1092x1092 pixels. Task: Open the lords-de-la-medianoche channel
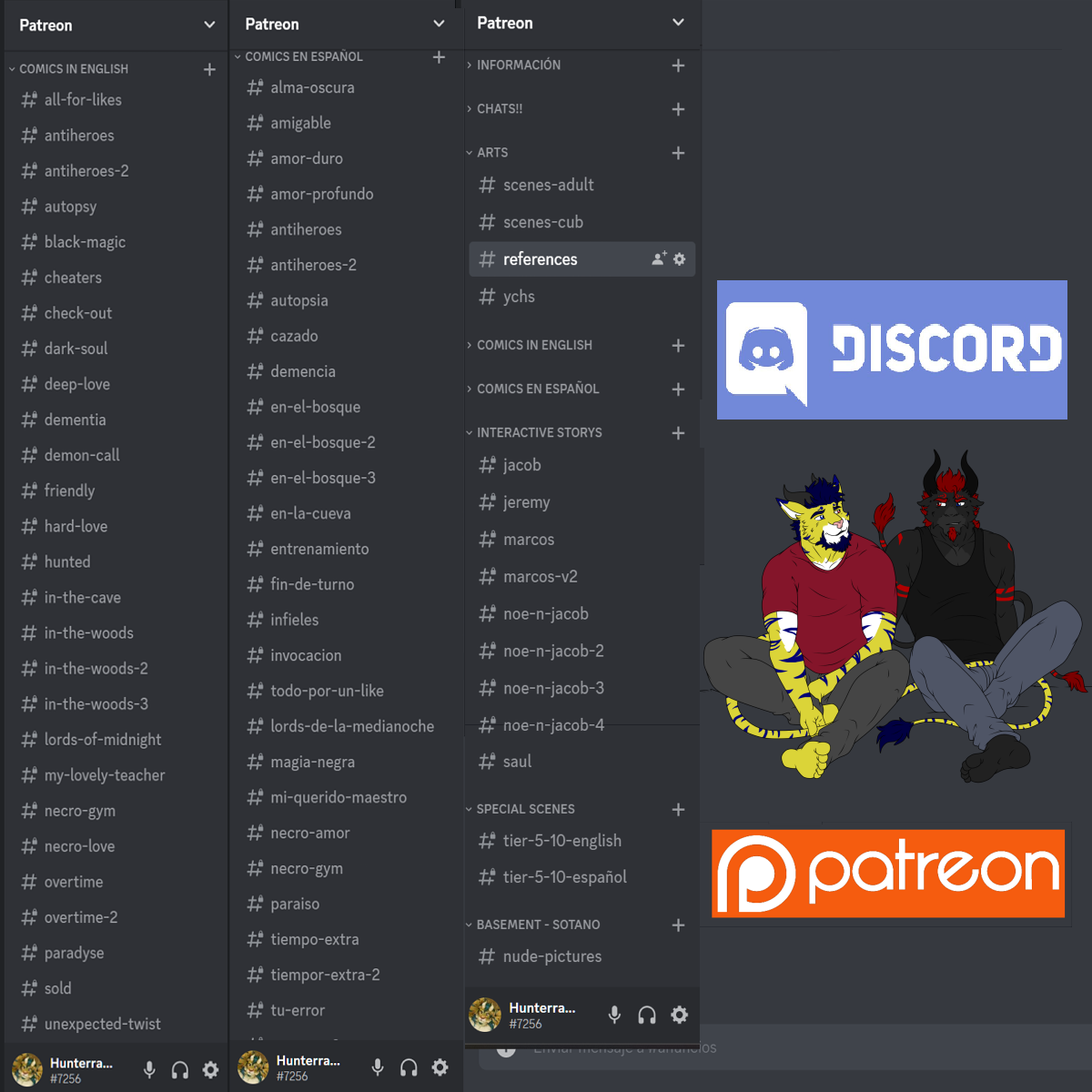pos(344,726)
